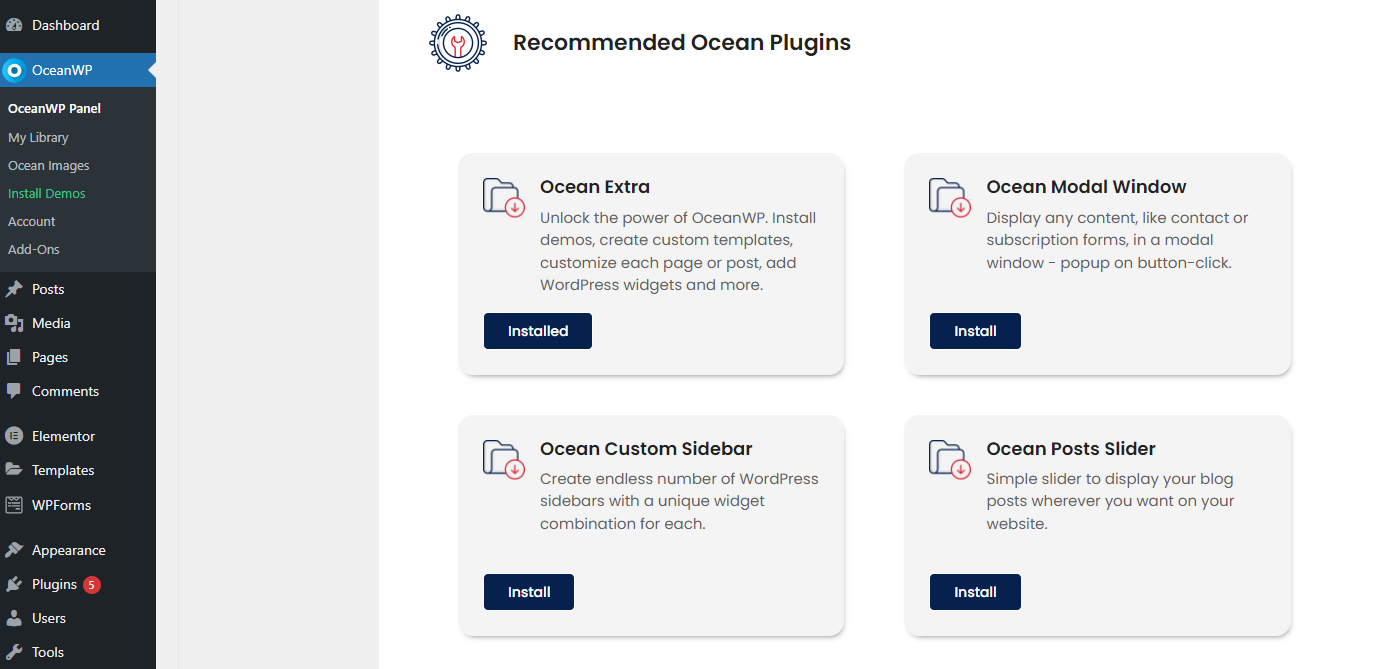Open My Library under OceanWP

tap(38, 138)
